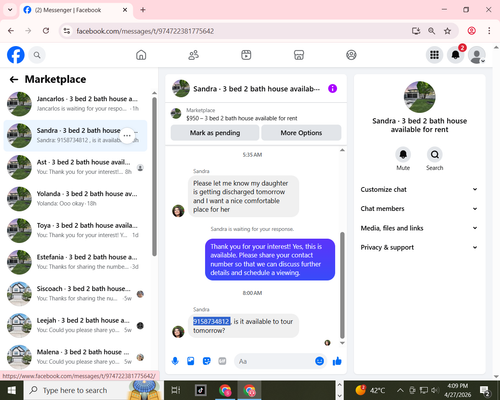The height and width of the screenshot is (400, 500).
Task: Close the Messenger | Facebook tab
Action: click(125, 10)
